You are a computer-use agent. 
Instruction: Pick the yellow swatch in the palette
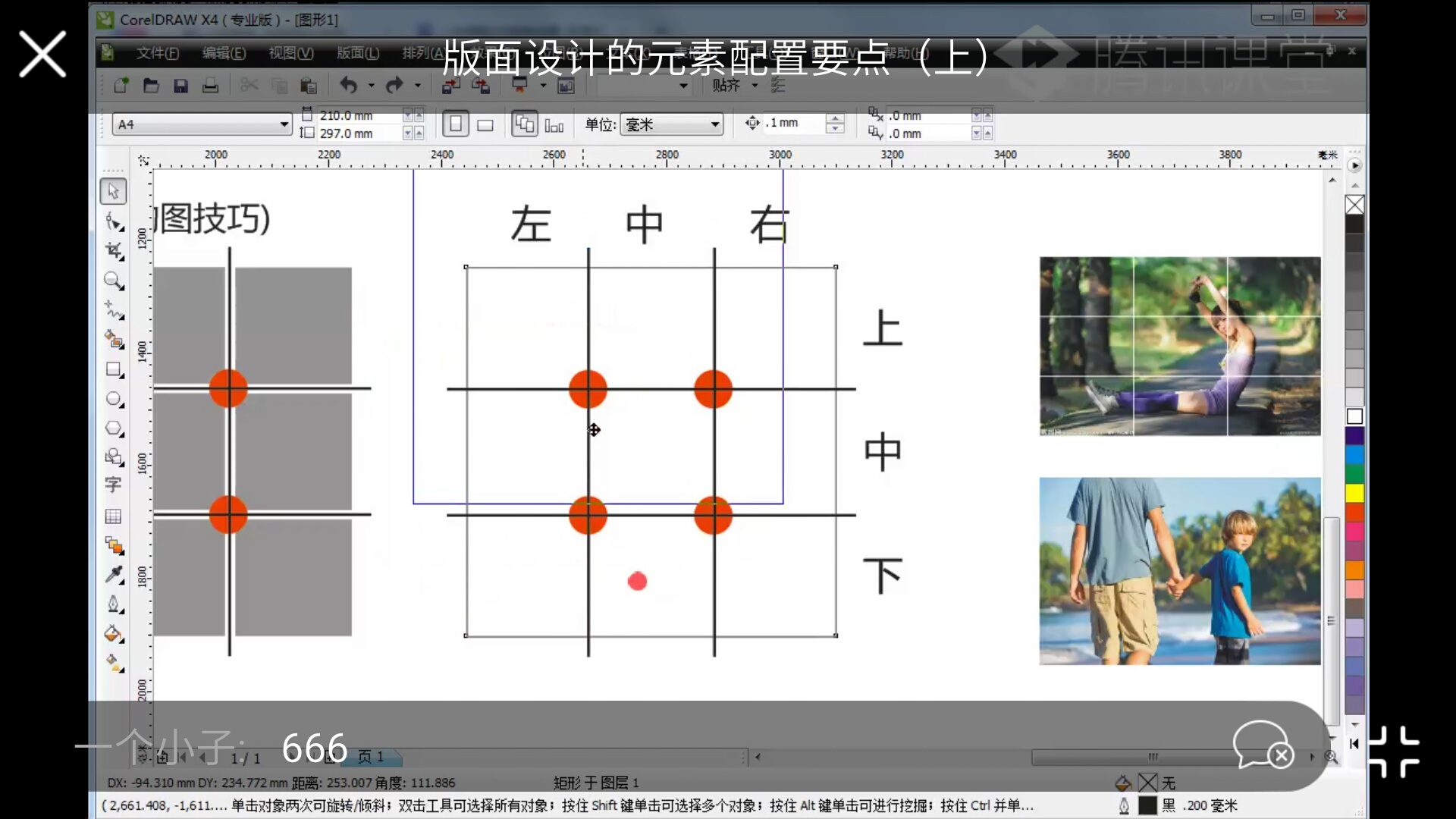[x=1354, y=493]
